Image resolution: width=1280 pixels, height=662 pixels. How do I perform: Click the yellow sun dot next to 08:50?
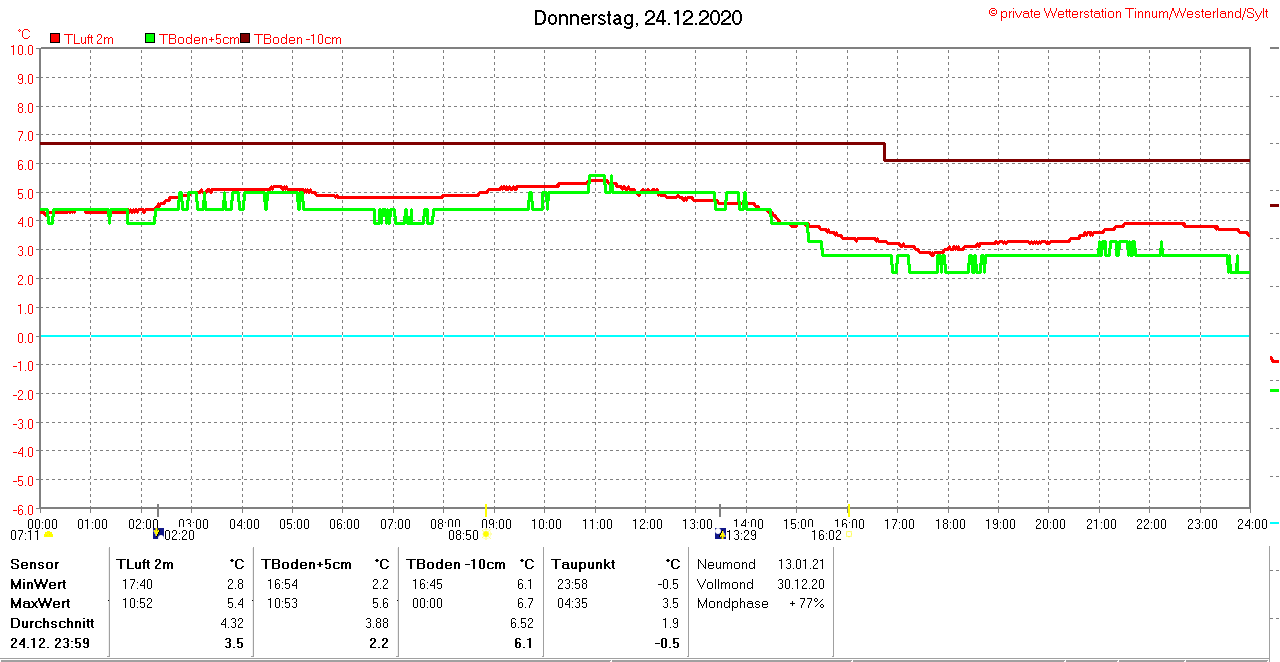point(486,534)
